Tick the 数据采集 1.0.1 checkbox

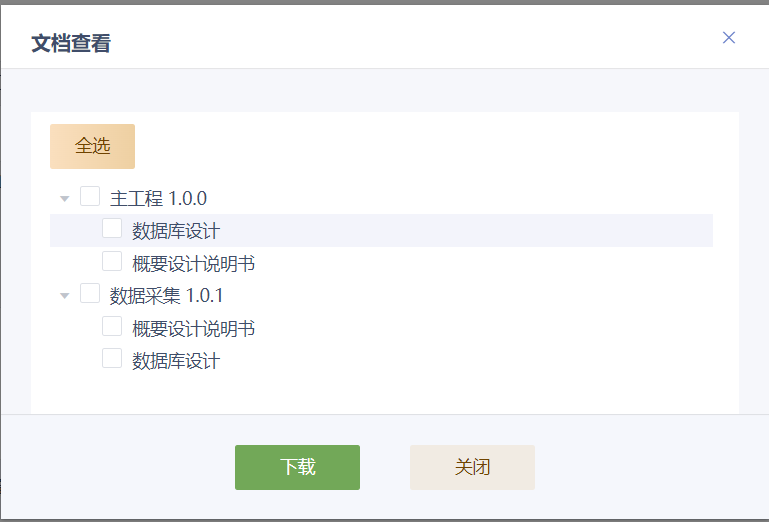coord(90,293)
